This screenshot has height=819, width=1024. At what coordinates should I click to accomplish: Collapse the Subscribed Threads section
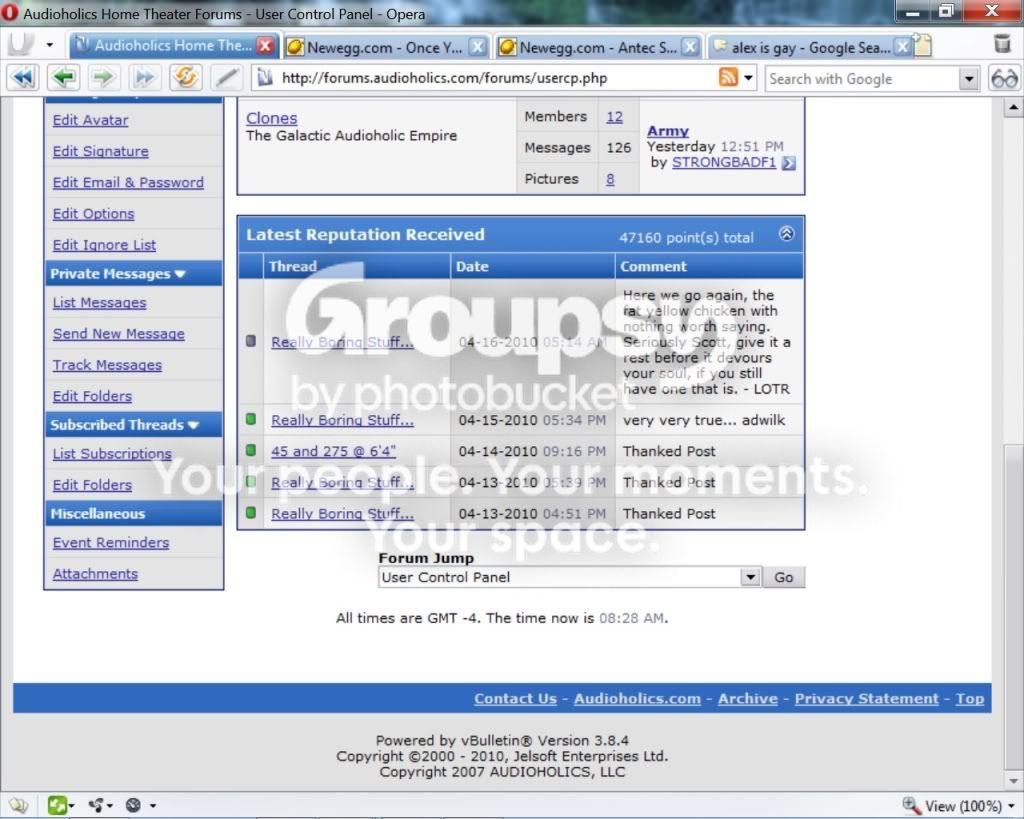point(193,425)
